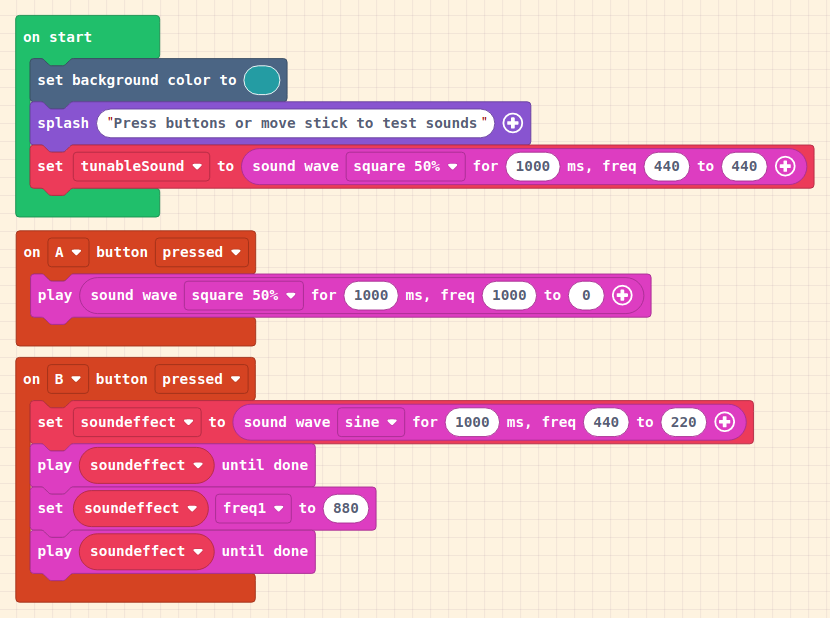
Task: Open the teal background color swatch
Action: (261, 80)
